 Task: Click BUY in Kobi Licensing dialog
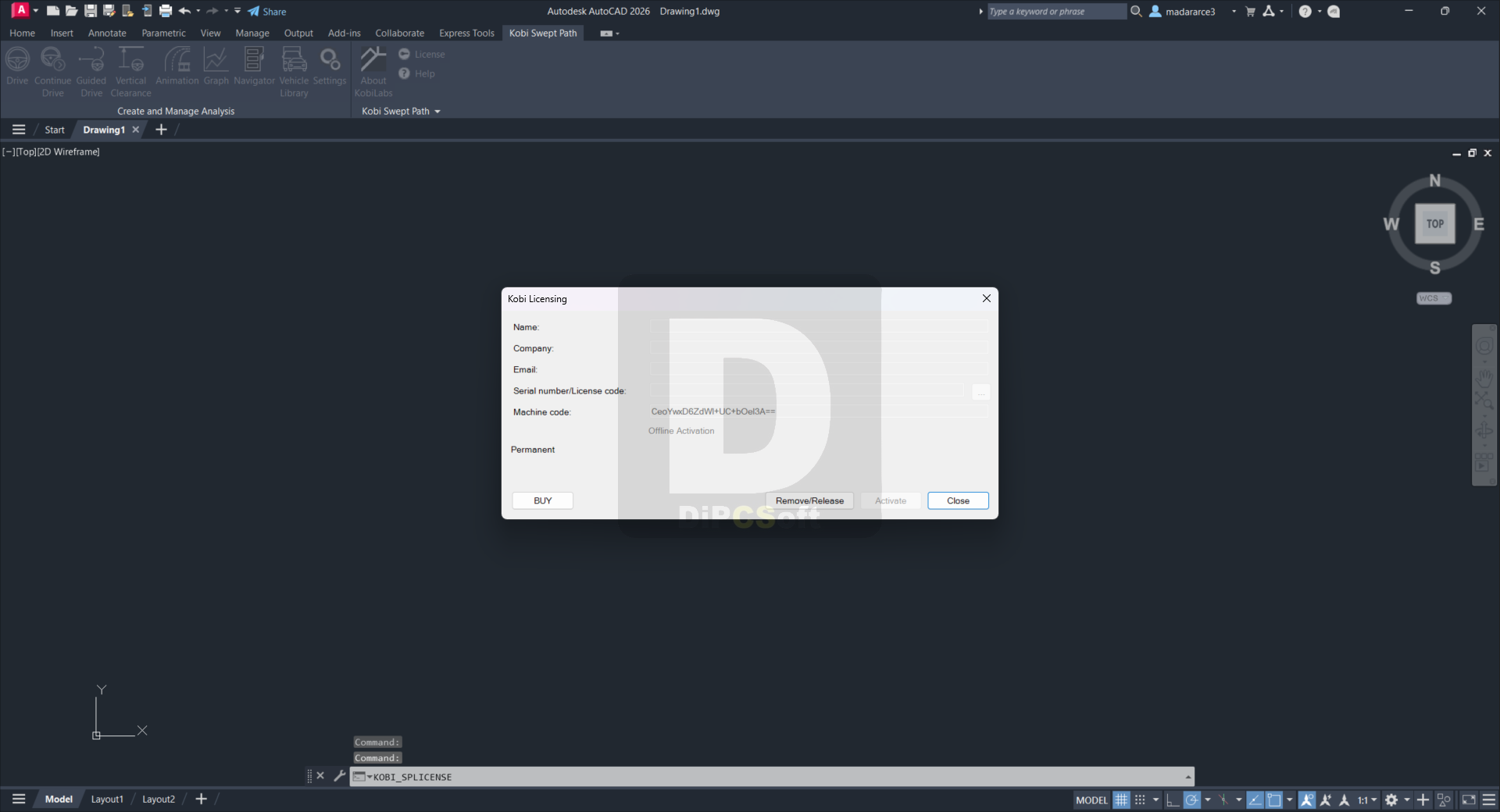(542, 500)
